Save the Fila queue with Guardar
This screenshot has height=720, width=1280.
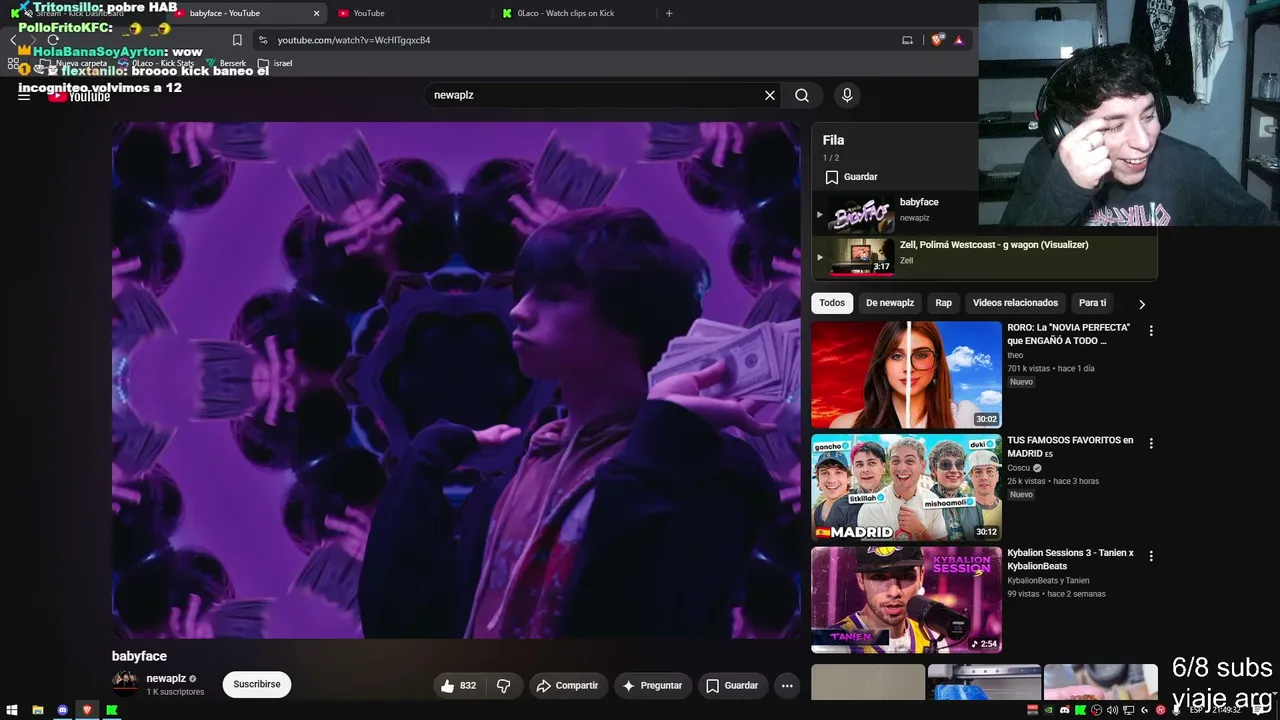[x=851, y=177]
